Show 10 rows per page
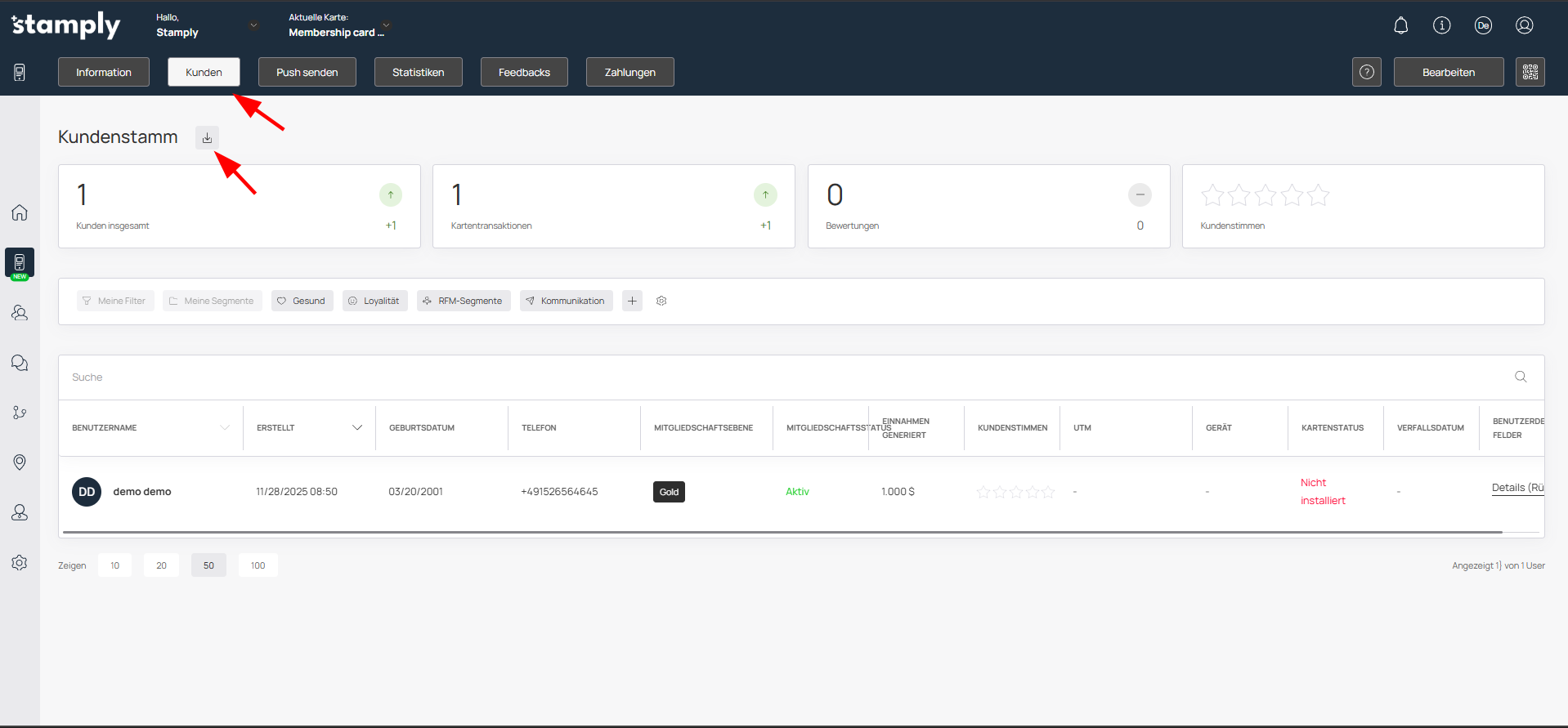This screenshot has height=728, width=1568. click(x=114, y=565)
